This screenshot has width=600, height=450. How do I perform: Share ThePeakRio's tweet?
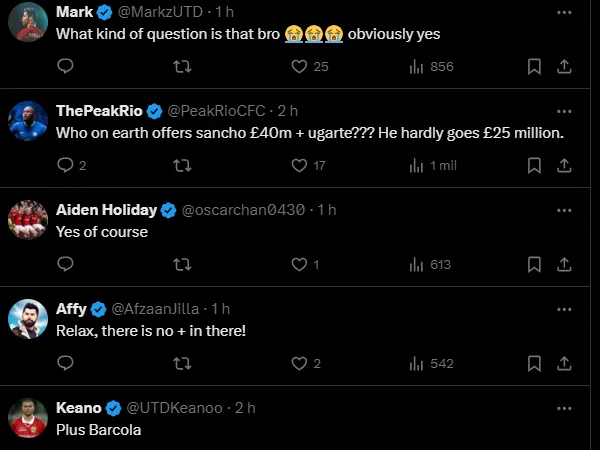click(x=564, y=165)
